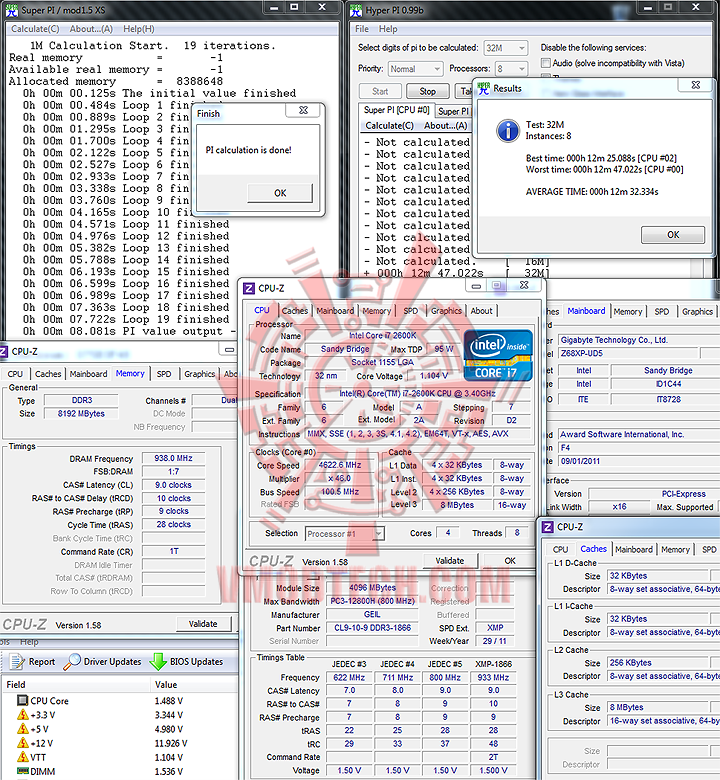
Task: Click the XMP-1866 column header
Action: tap(493, 664)
